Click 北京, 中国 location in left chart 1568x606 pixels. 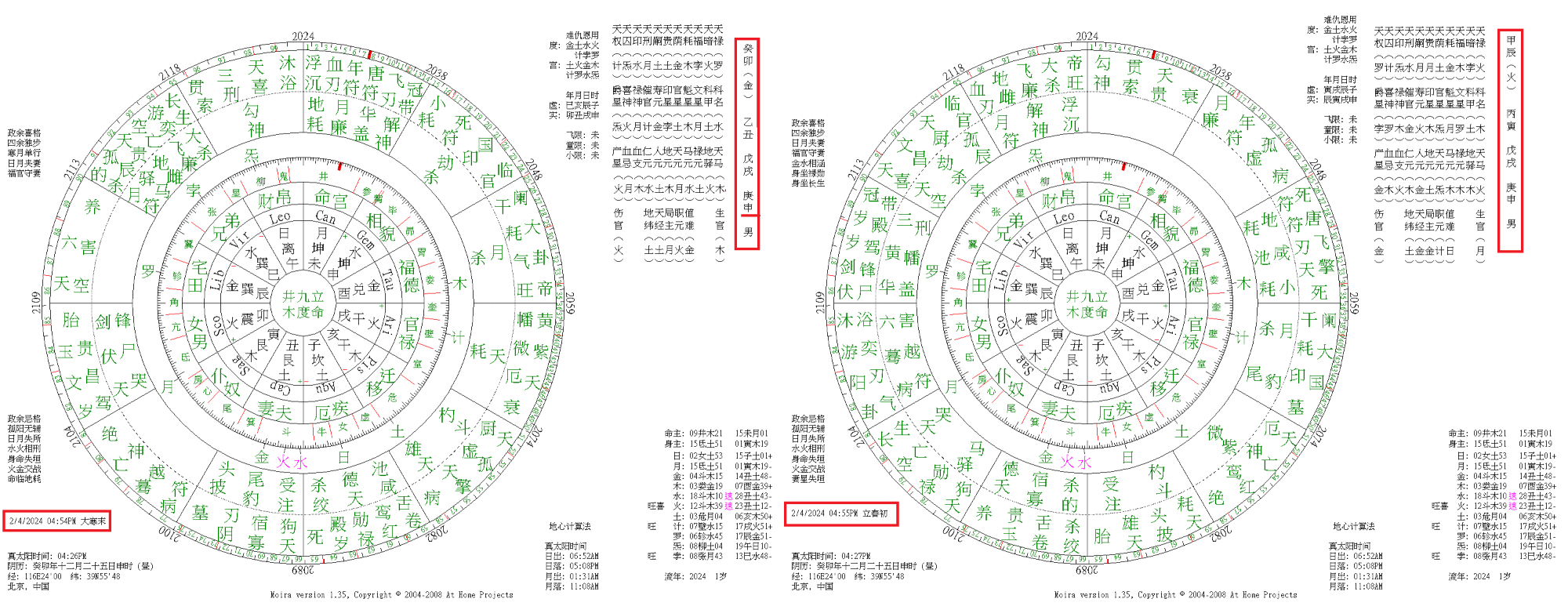pos(28,586)
